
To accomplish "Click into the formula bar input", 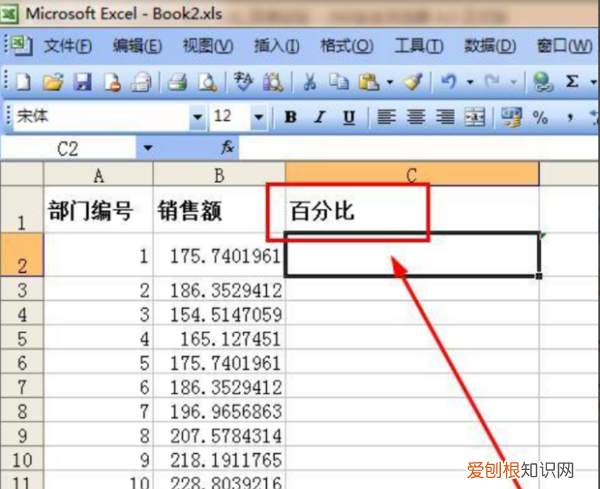I will tap(419, 148).
